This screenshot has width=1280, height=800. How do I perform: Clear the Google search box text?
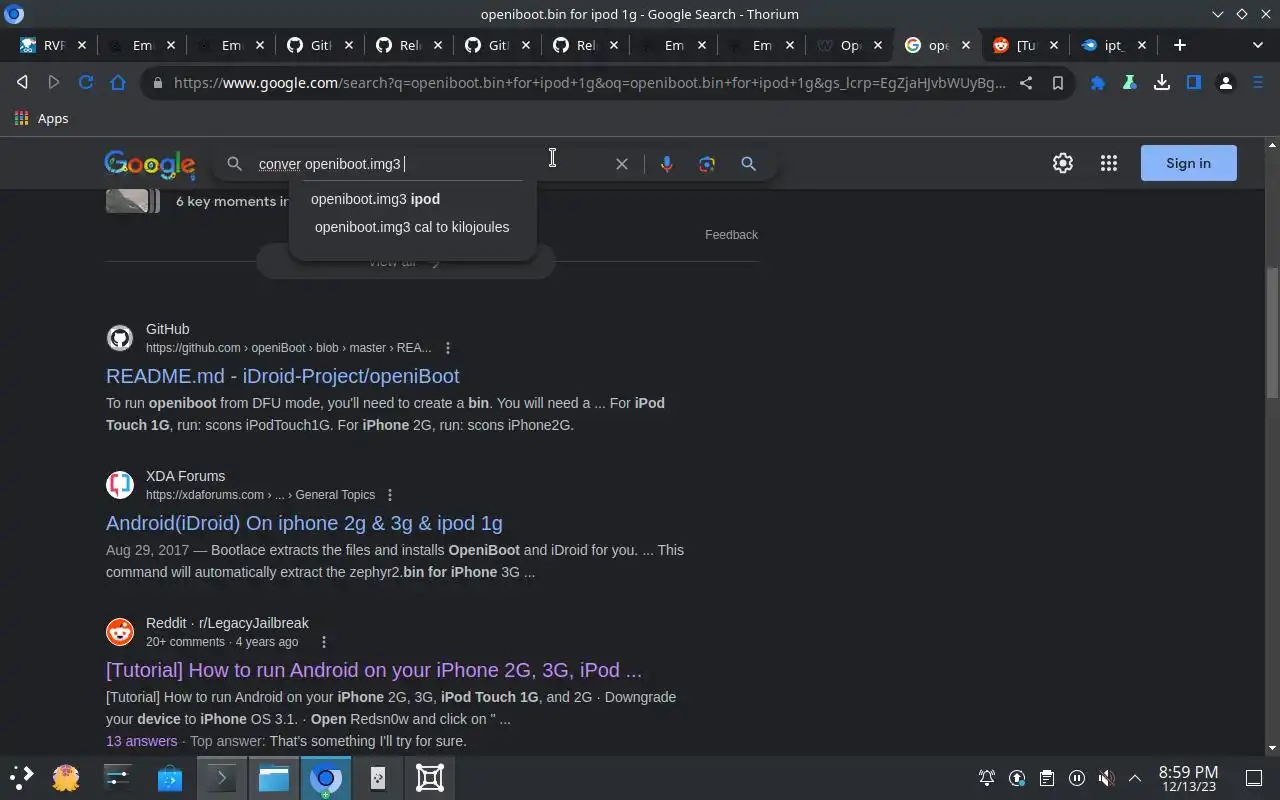[622, 164]
